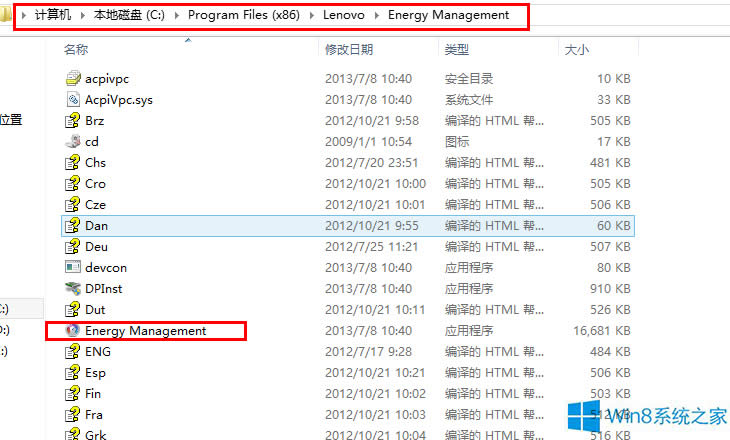Expand the arrow after Program Files (x86)
Screen dimensions: 730x440
[311, 15]
